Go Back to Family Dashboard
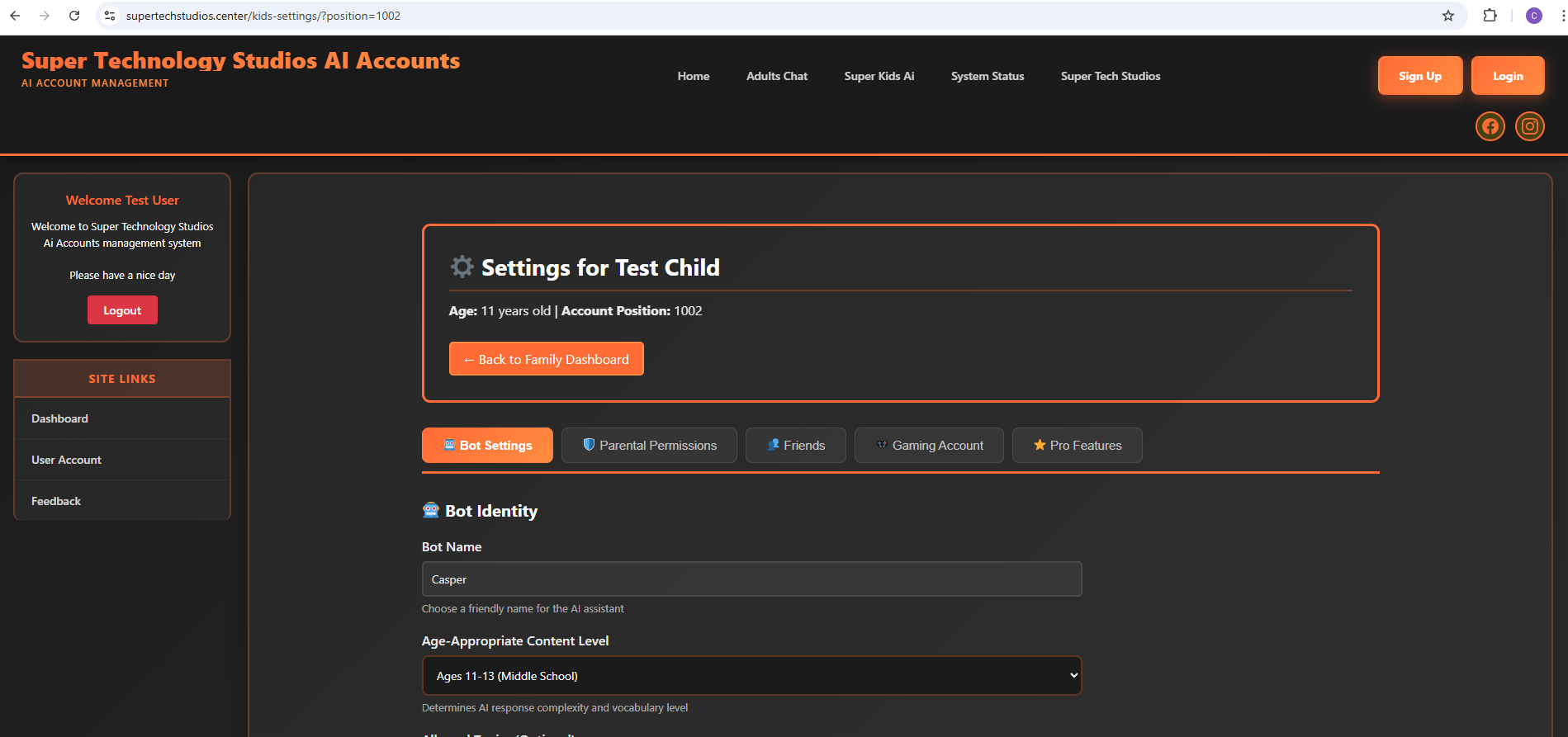Image resolution: width=1568 pixels, height=737 pixels. [x=546, y=359]
